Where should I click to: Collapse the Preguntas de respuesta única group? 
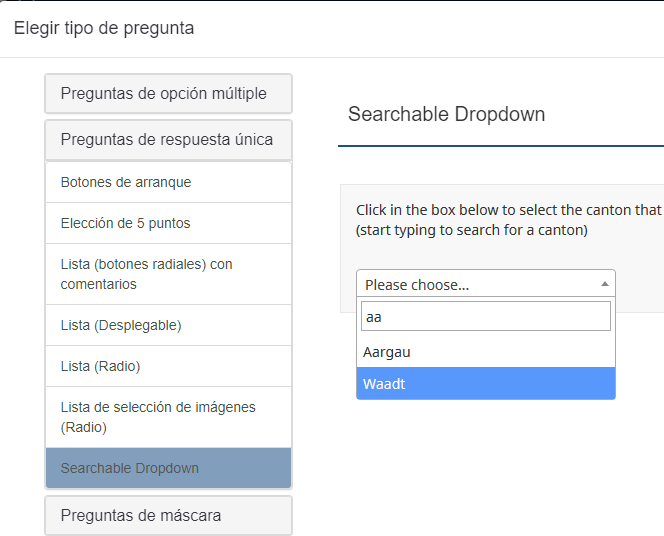click(x=168, y=140)
